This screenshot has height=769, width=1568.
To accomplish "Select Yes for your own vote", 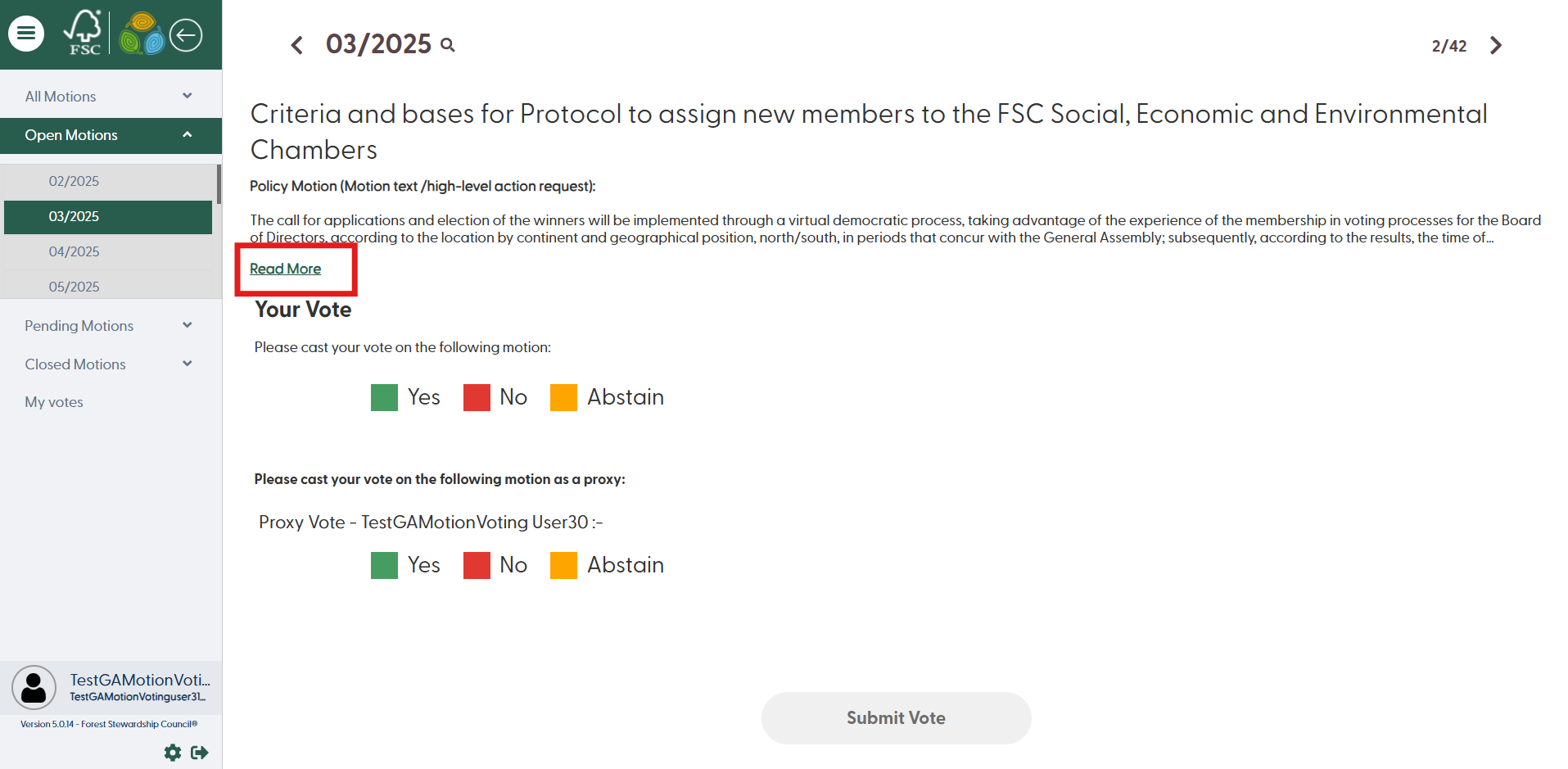I will pyautogui.click(x=384, y=397).
